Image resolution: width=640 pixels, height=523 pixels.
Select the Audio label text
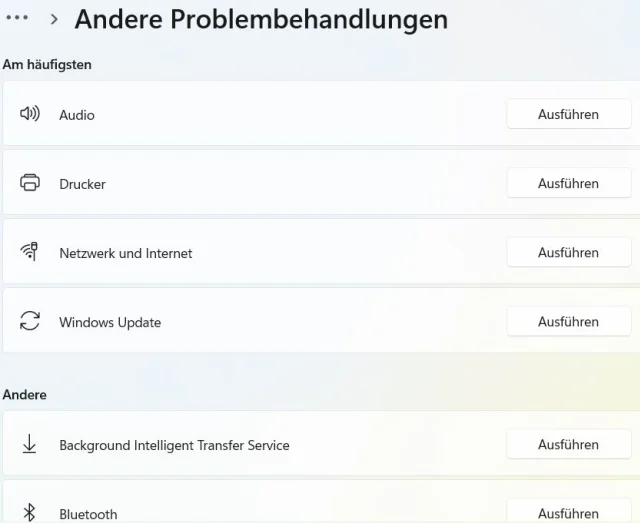(x=77, y=115)
